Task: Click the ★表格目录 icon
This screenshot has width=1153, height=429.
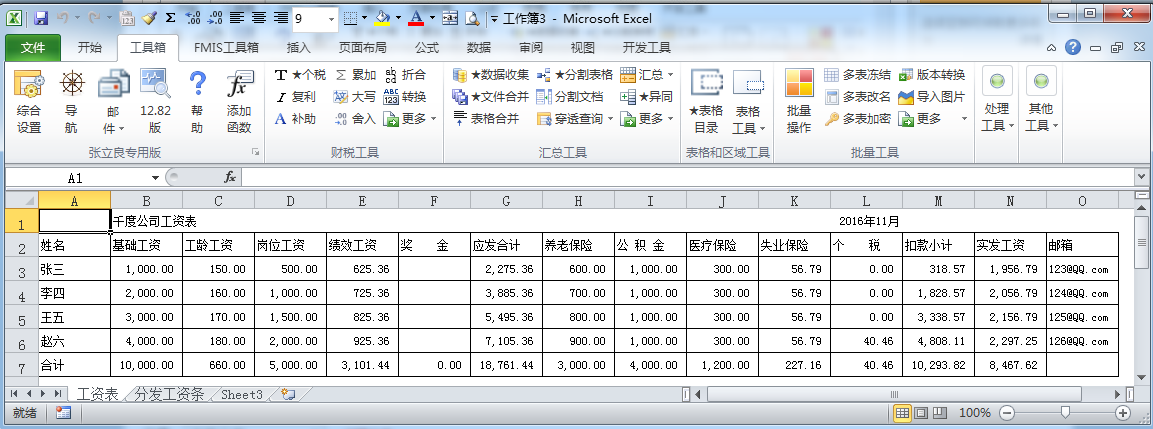Action: [707, 102]
